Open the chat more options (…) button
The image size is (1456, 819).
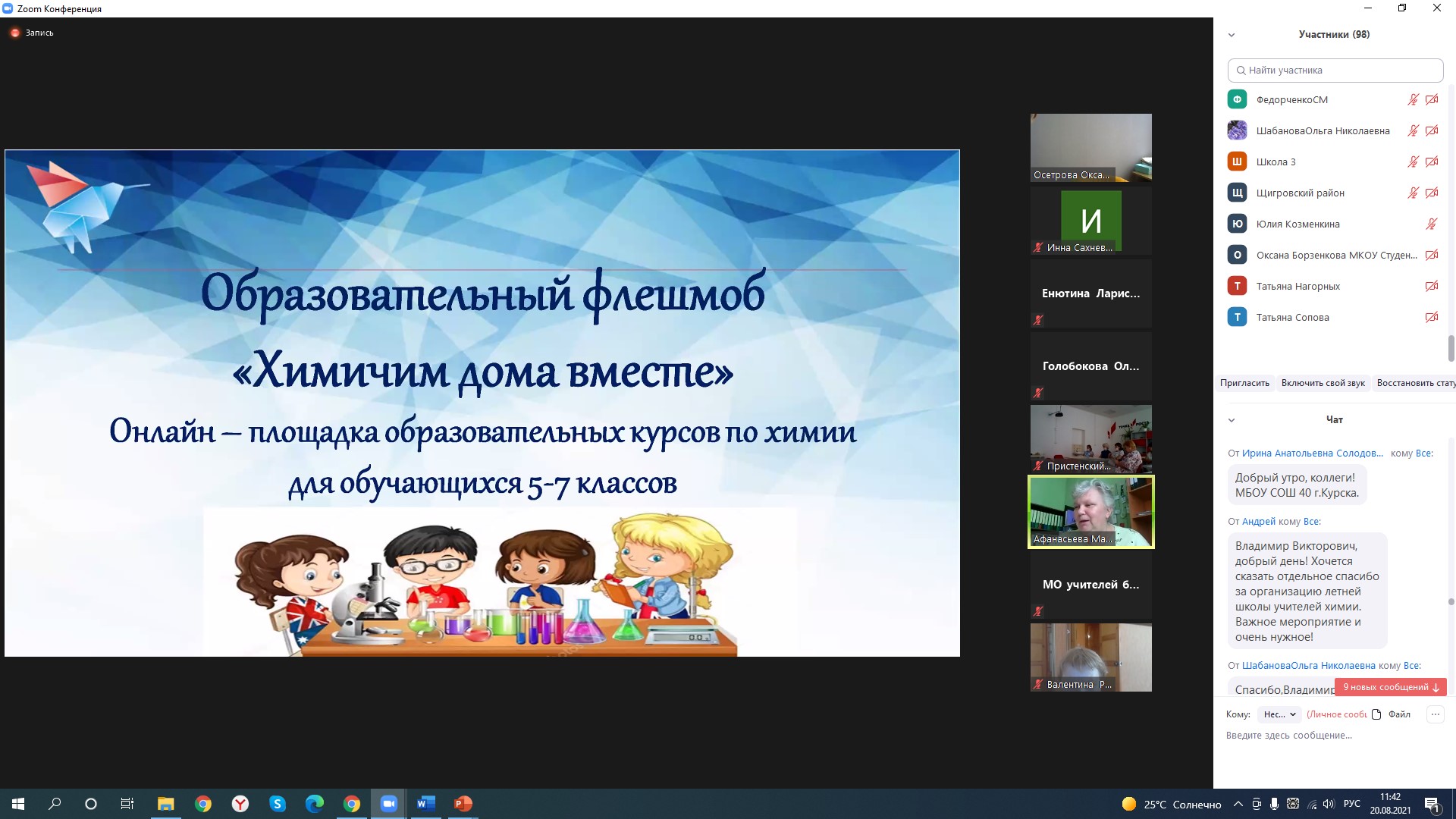(1435, 714)
